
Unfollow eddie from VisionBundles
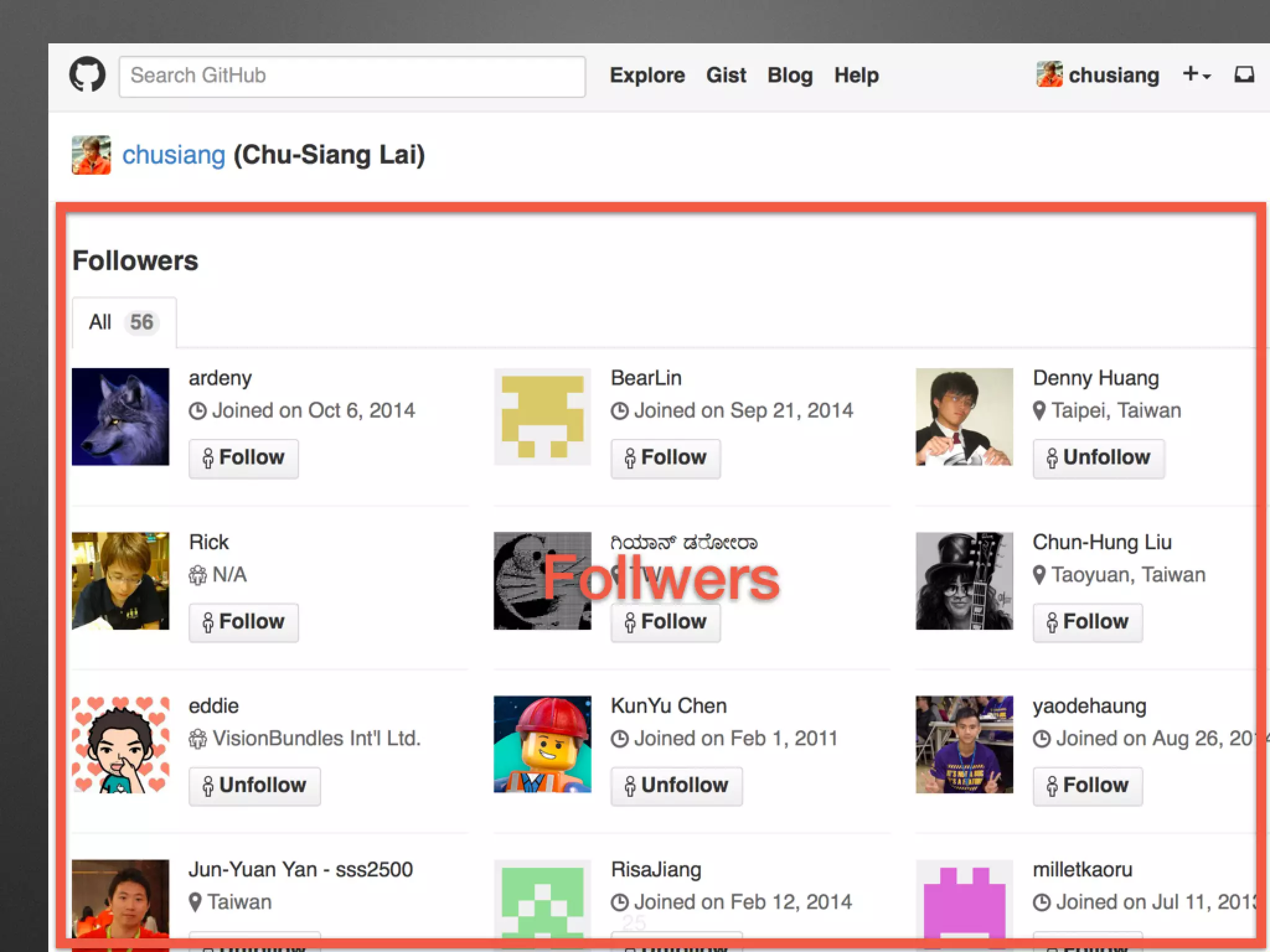point(254,786)
